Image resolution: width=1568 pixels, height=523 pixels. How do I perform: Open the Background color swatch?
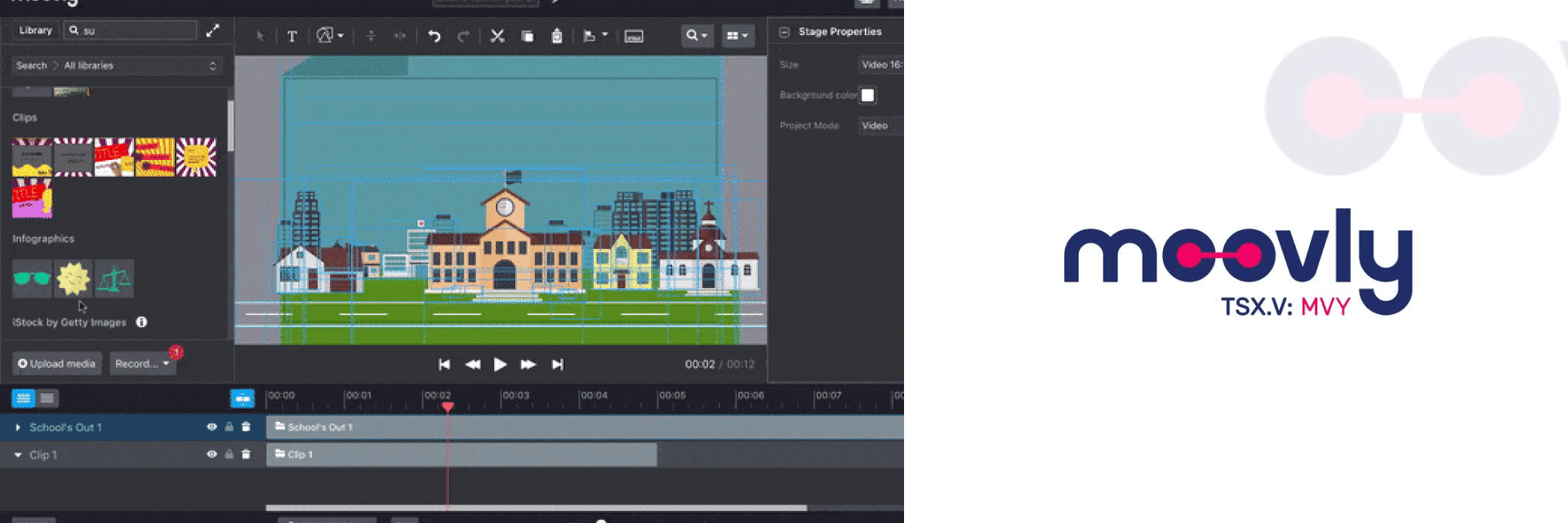(868, 95)
